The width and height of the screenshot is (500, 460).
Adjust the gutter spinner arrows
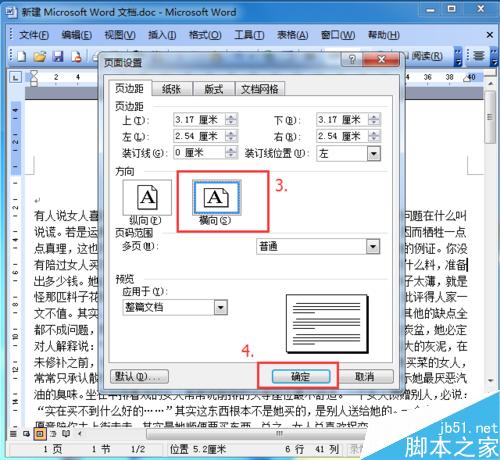(x=231, y=153)
